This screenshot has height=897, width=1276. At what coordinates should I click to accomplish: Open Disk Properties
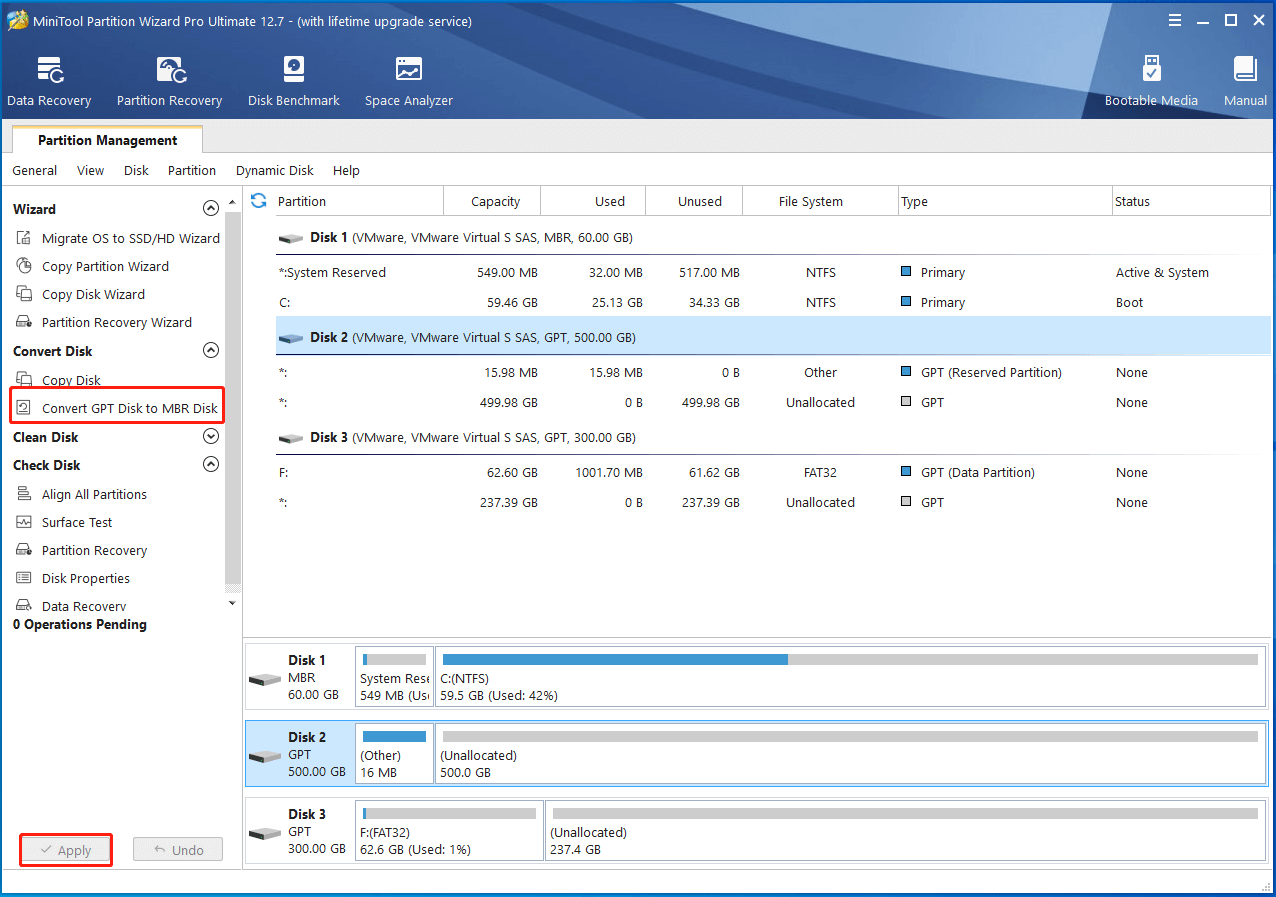pyautogui.click(x=73, y=578)
